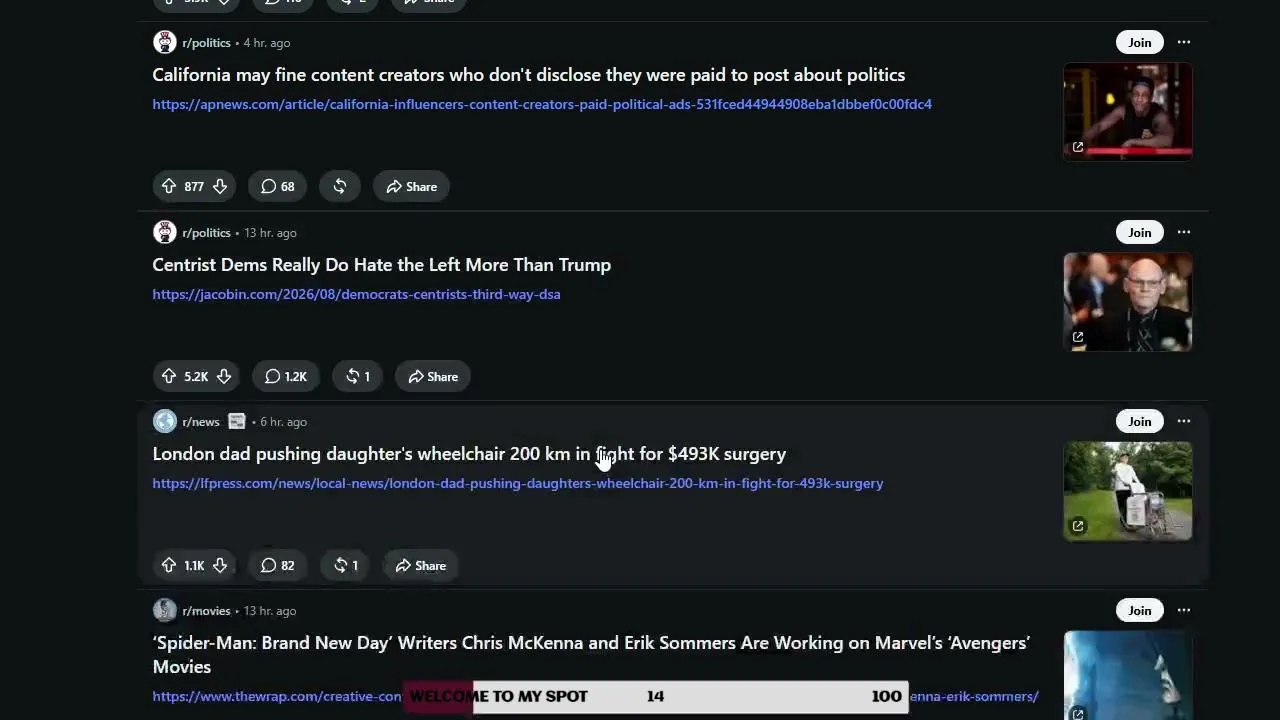View the 82 comments on London dad post
This screenshot has width=1280, height=720.
click(278, 565)
